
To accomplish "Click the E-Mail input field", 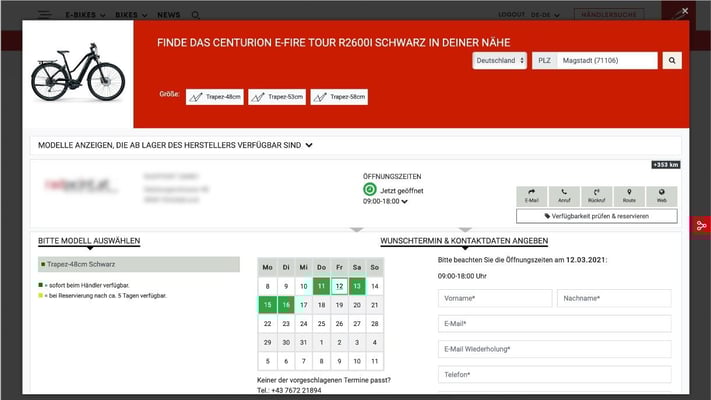I will click(555, 324).
